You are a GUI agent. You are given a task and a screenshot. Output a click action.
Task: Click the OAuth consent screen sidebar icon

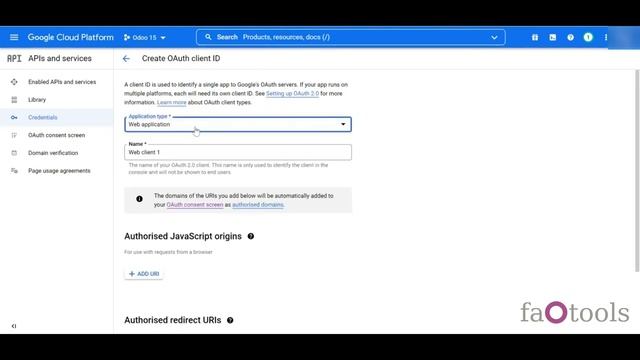pos(14,135)
